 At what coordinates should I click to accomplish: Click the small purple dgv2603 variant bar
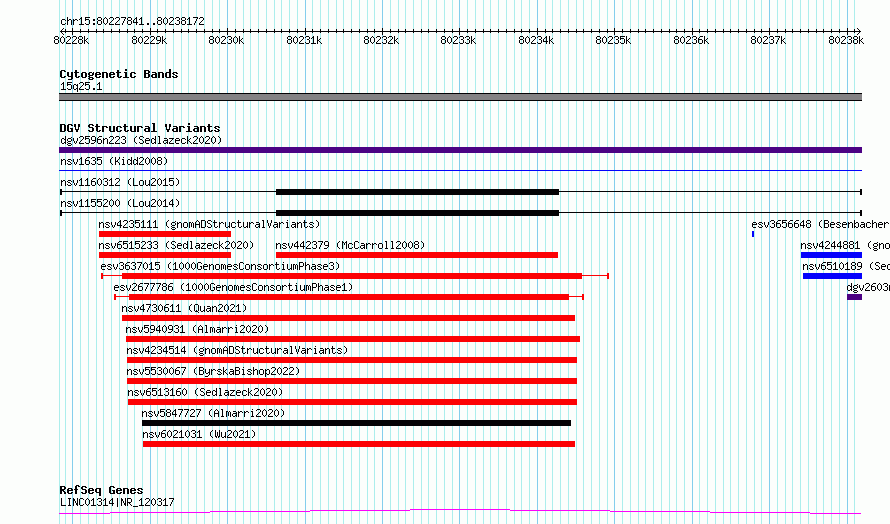pos(854,297)
